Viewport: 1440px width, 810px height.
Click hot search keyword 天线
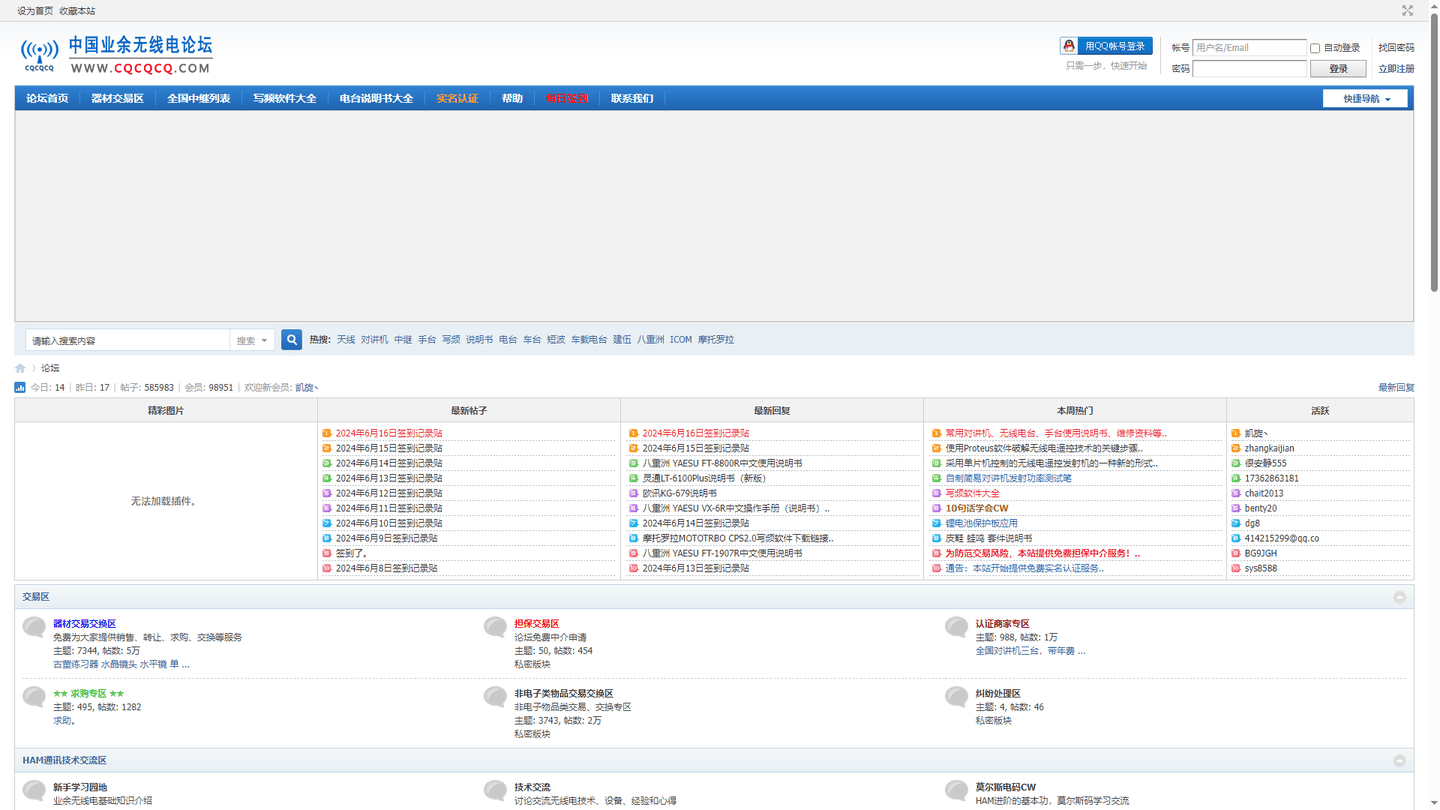[346, 340]
